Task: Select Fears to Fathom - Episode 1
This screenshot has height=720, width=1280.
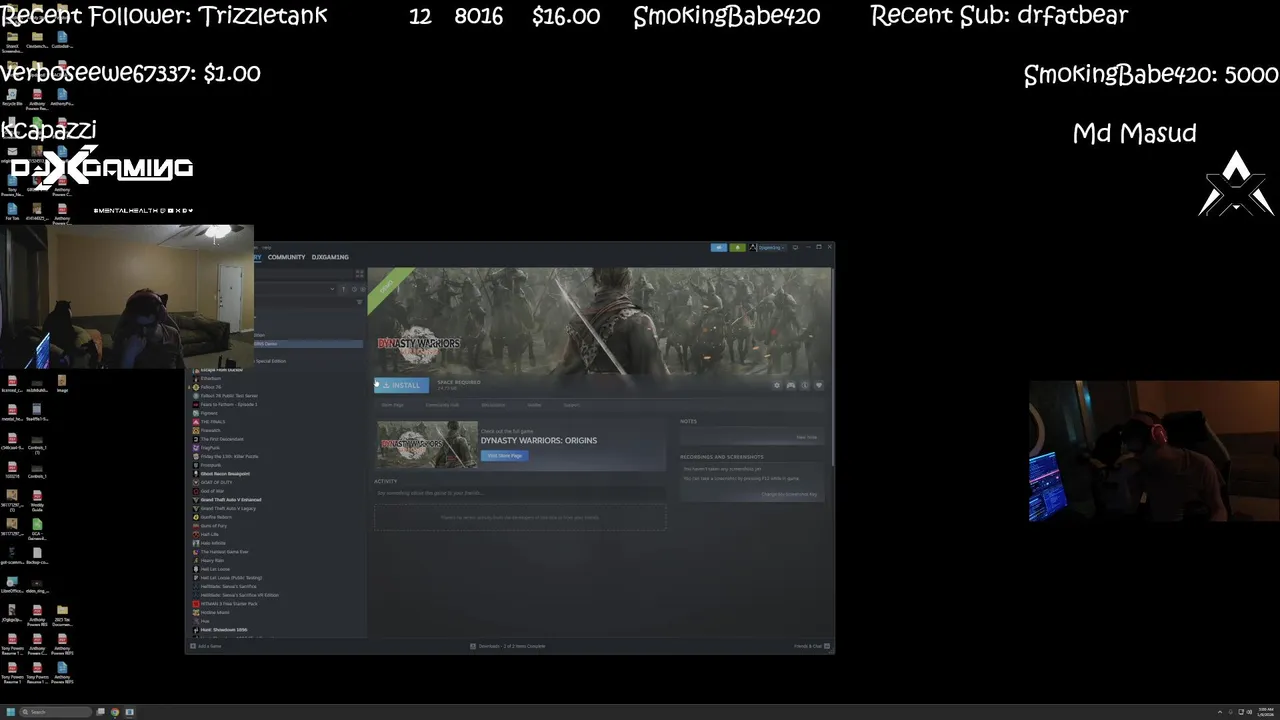Action: coord(228,404)
